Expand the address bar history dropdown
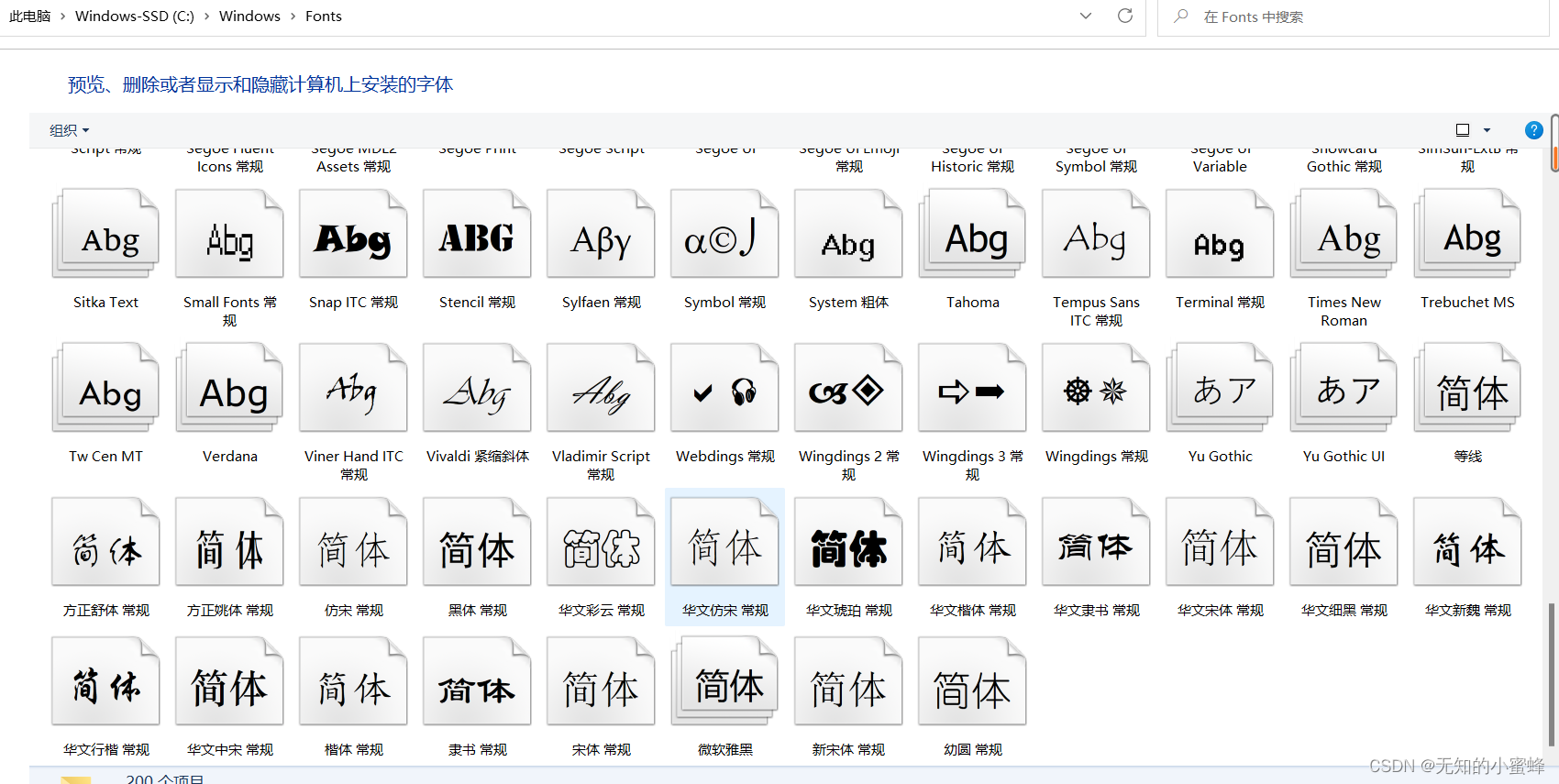Viewport: 1559px width, 784px height. click(x=1086, y=16)
